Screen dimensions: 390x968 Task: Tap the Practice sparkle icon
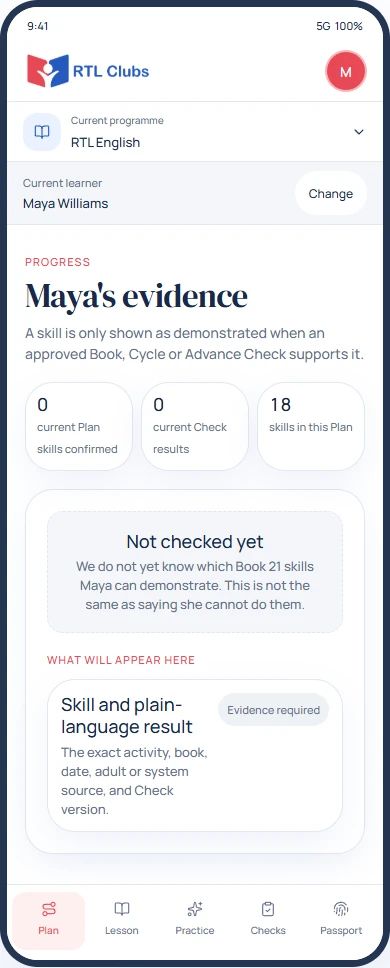pos(195,909)
